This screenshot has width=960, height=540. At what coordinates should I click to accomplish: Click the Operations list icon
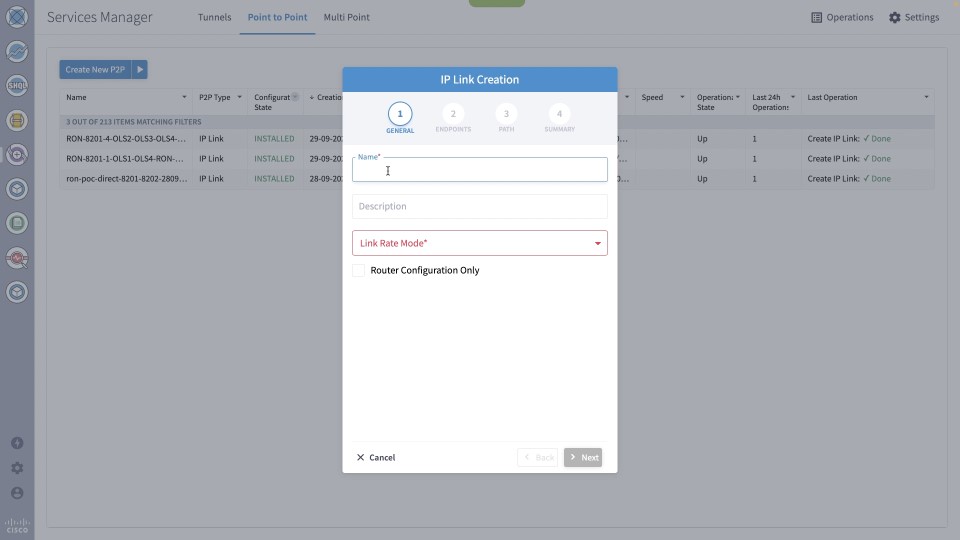coord(817,17)
